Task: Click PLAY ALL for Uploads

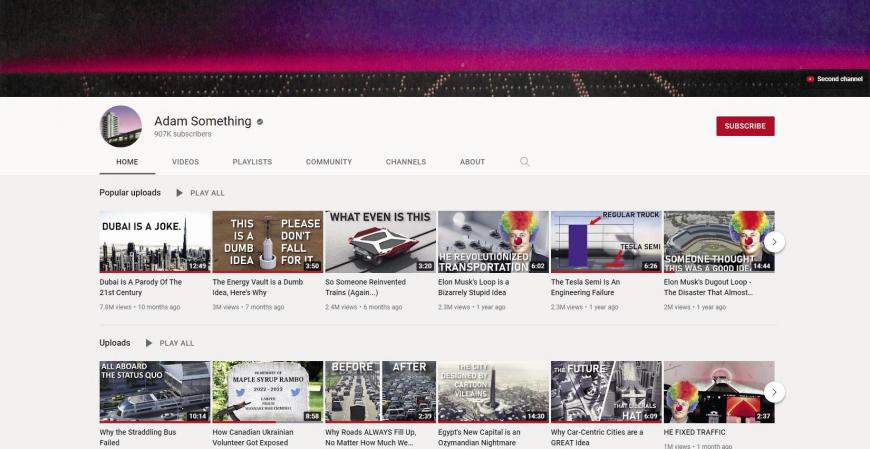Action: tap(176, 343)
